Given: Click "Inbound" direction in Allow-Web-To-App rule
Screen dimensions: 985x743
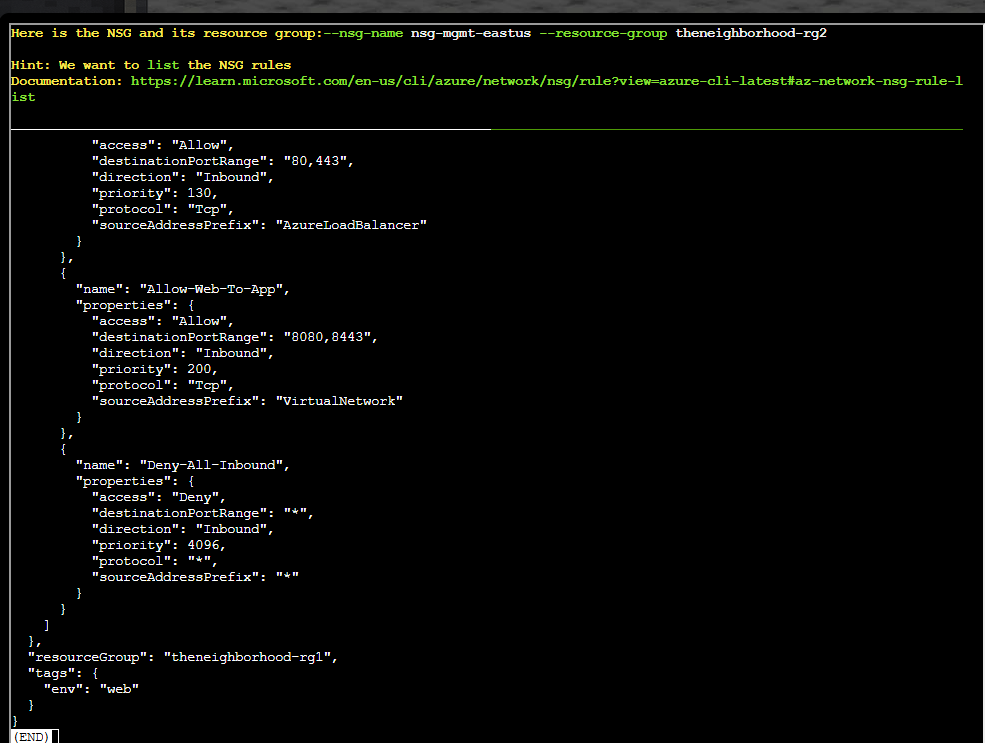Looking at the screenshot, I should (x=231, y=354).
